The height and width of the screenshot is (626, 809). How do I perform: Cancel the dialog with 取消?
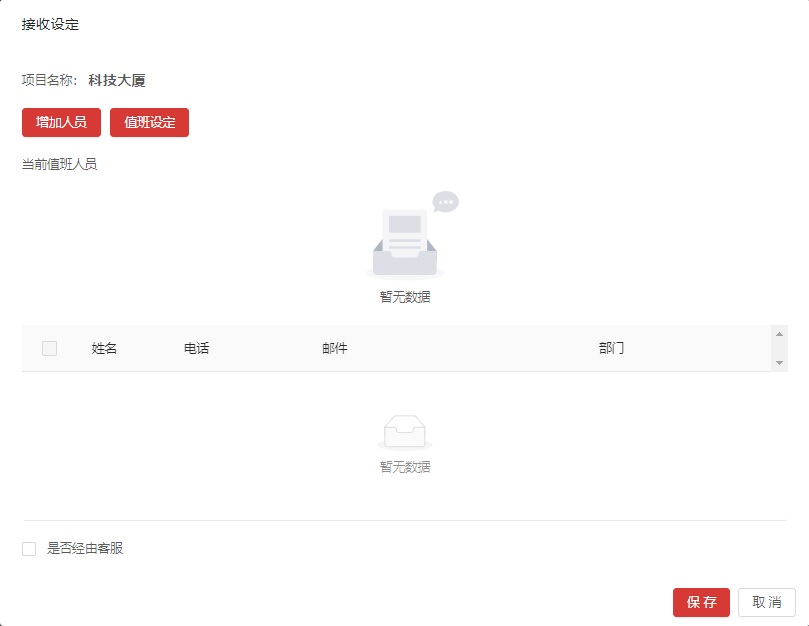pyautogui.click(x=767, y=602)
